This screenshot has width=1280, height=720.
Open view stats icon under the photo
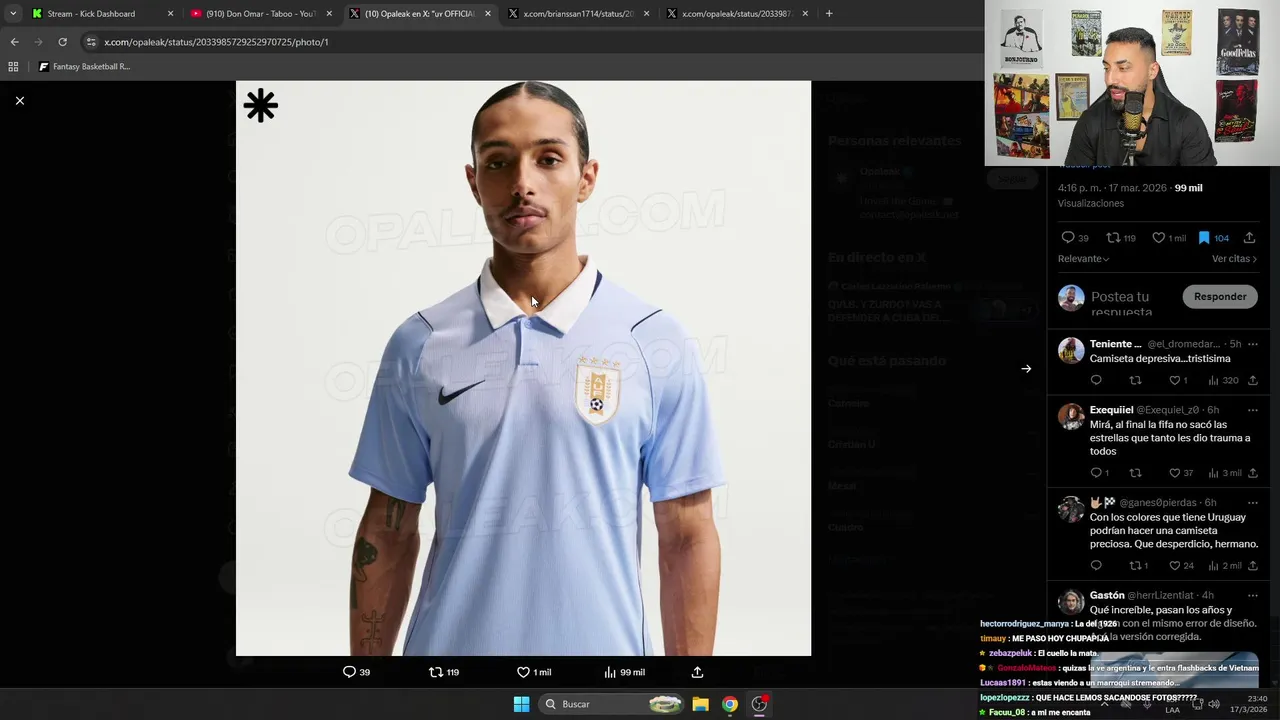(x=610, y=672)
